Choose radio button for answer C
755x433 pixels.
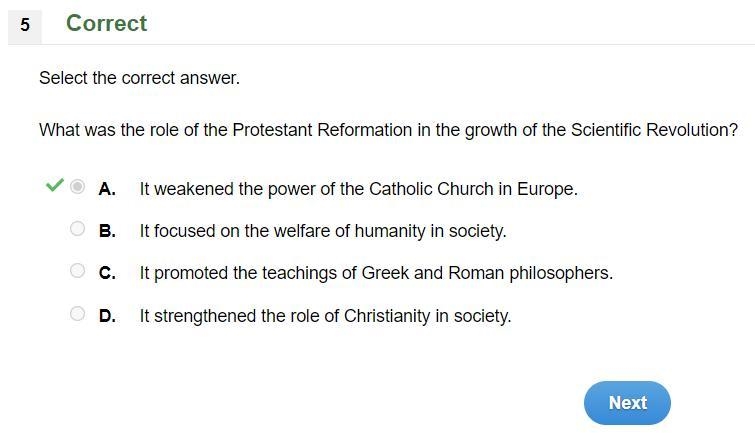tap(77, 271)
